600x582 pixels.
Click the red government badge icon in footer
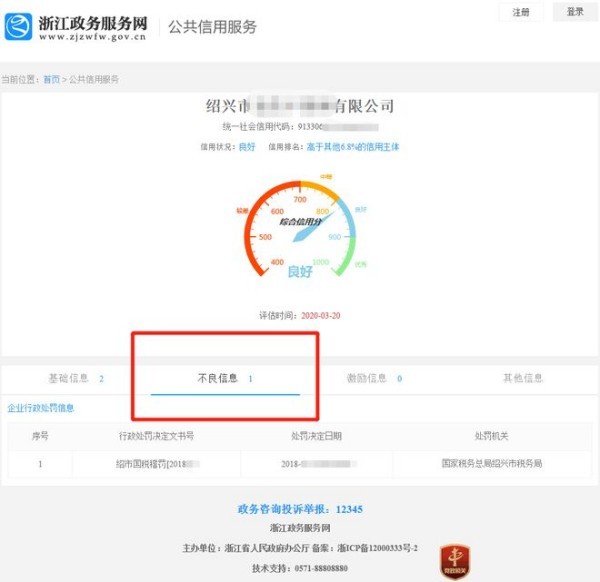[455, 559]
